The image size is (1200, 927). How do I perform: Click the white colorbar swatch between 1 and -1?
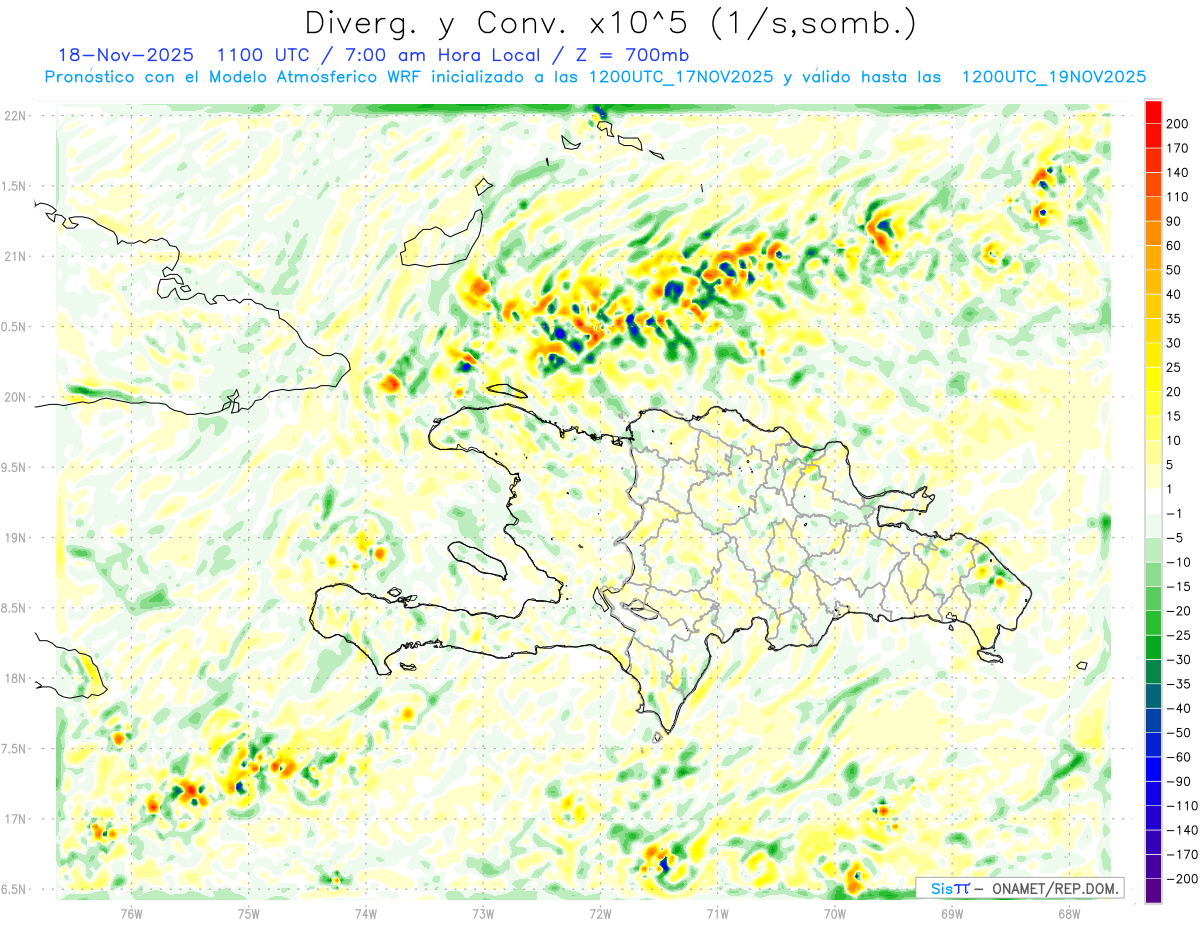pyautogui.click(x=1152, y=502)
